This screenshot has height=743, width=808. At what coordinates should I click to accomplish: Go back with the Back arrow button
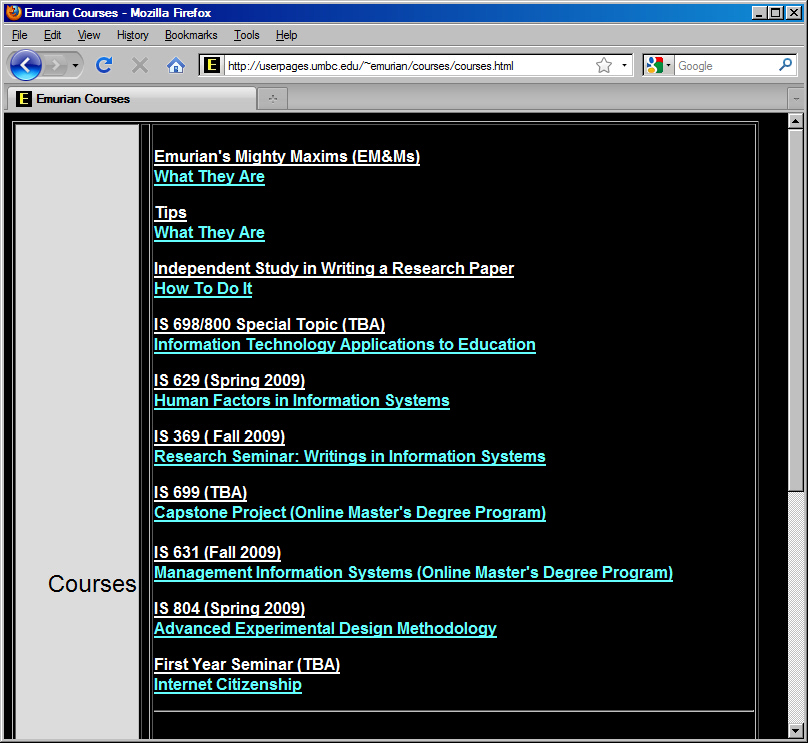(25, 65)
